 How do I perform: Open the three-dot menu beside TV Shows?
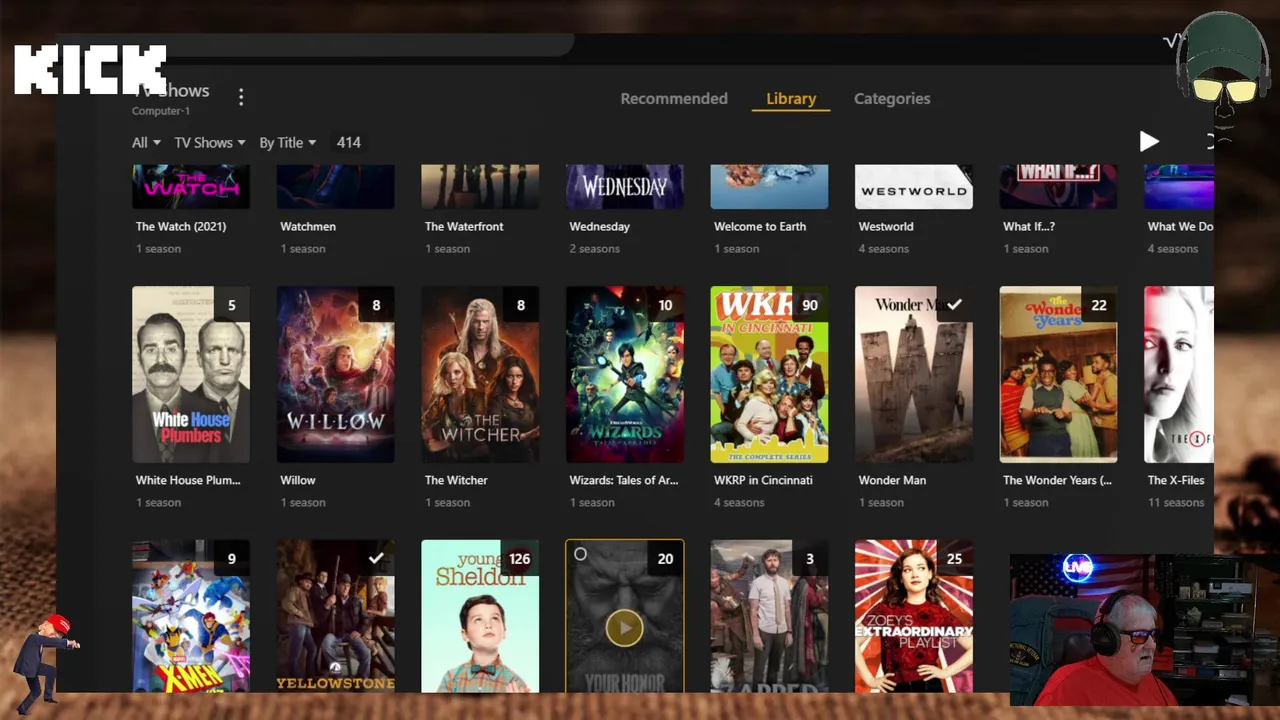coord(241,97)
